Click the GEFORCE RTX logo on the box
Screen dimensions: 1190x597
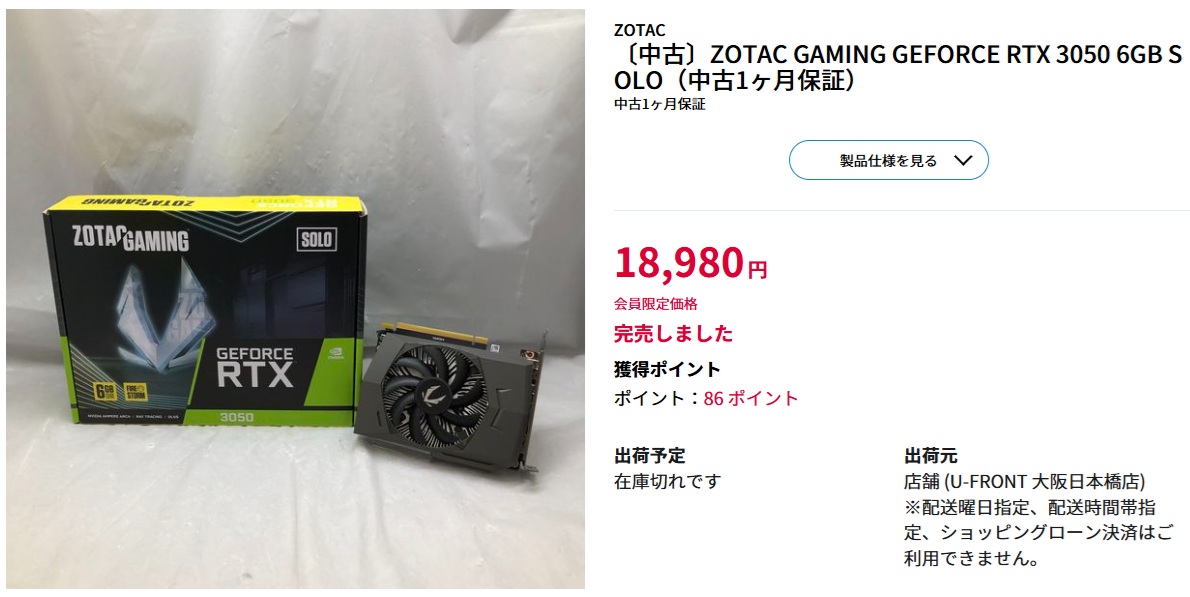pos(255,367)
